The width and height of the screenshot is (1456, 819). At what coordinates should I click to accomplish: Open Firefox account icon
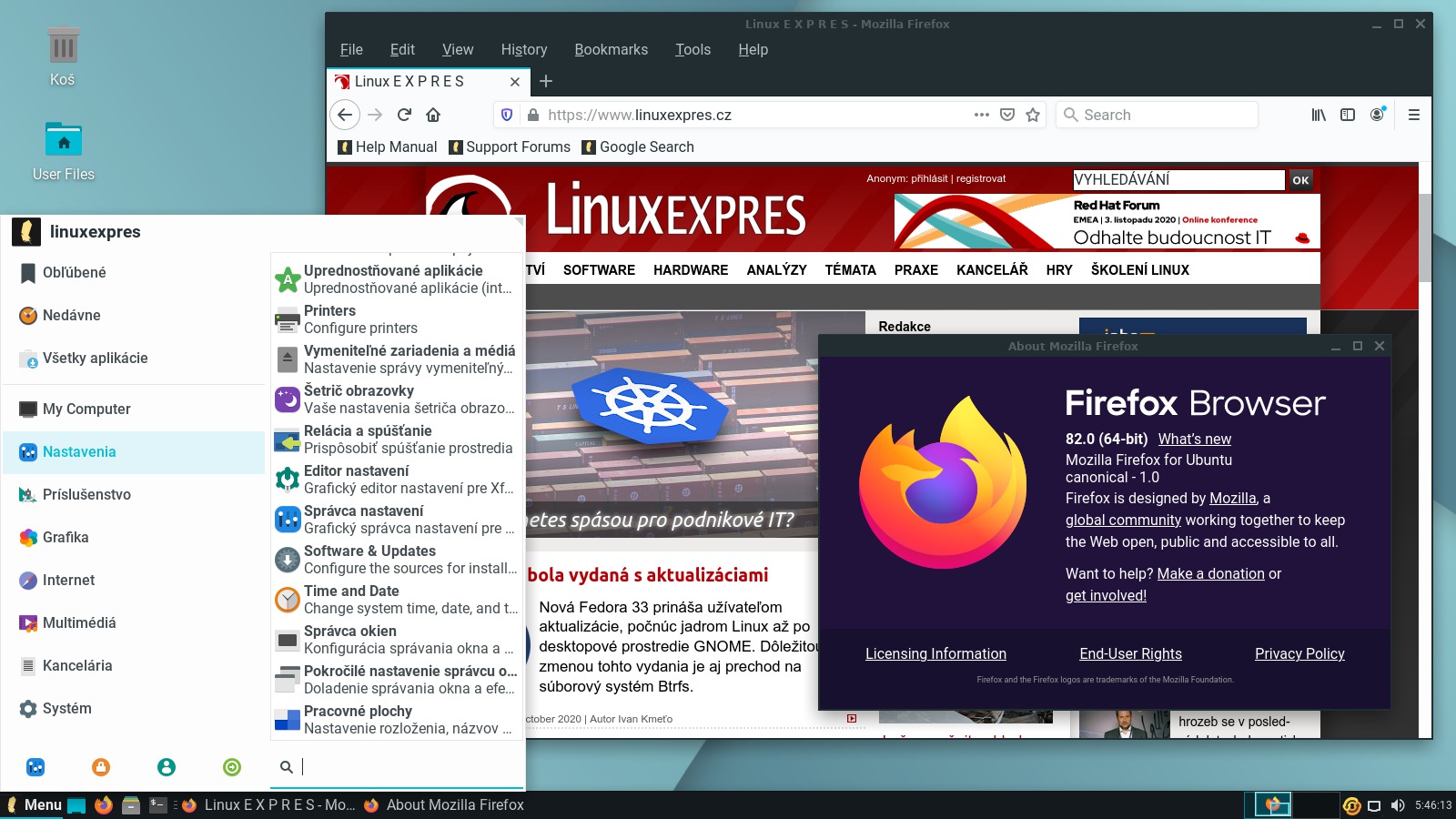coord(1377,115)
